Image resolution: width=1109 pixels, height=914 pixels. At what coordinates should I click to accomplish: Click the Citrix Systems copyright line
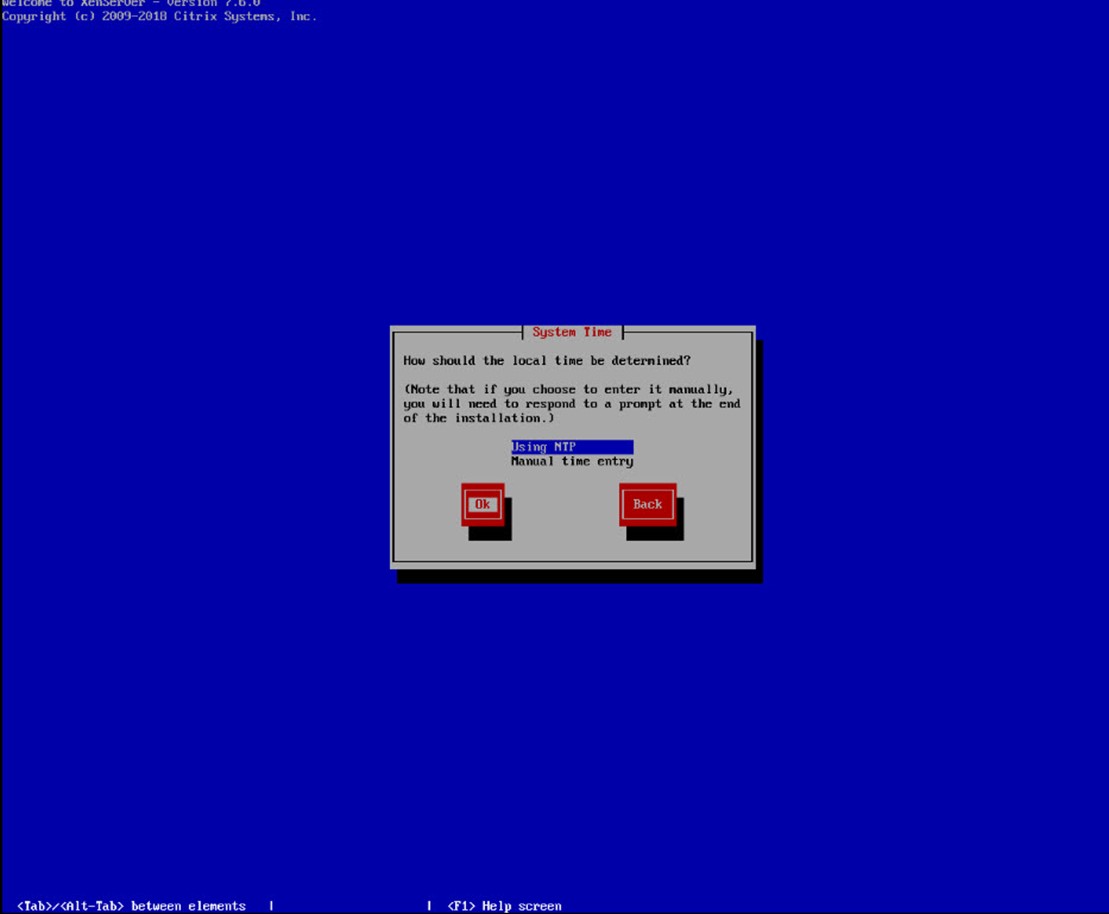[x=159, y=16]
